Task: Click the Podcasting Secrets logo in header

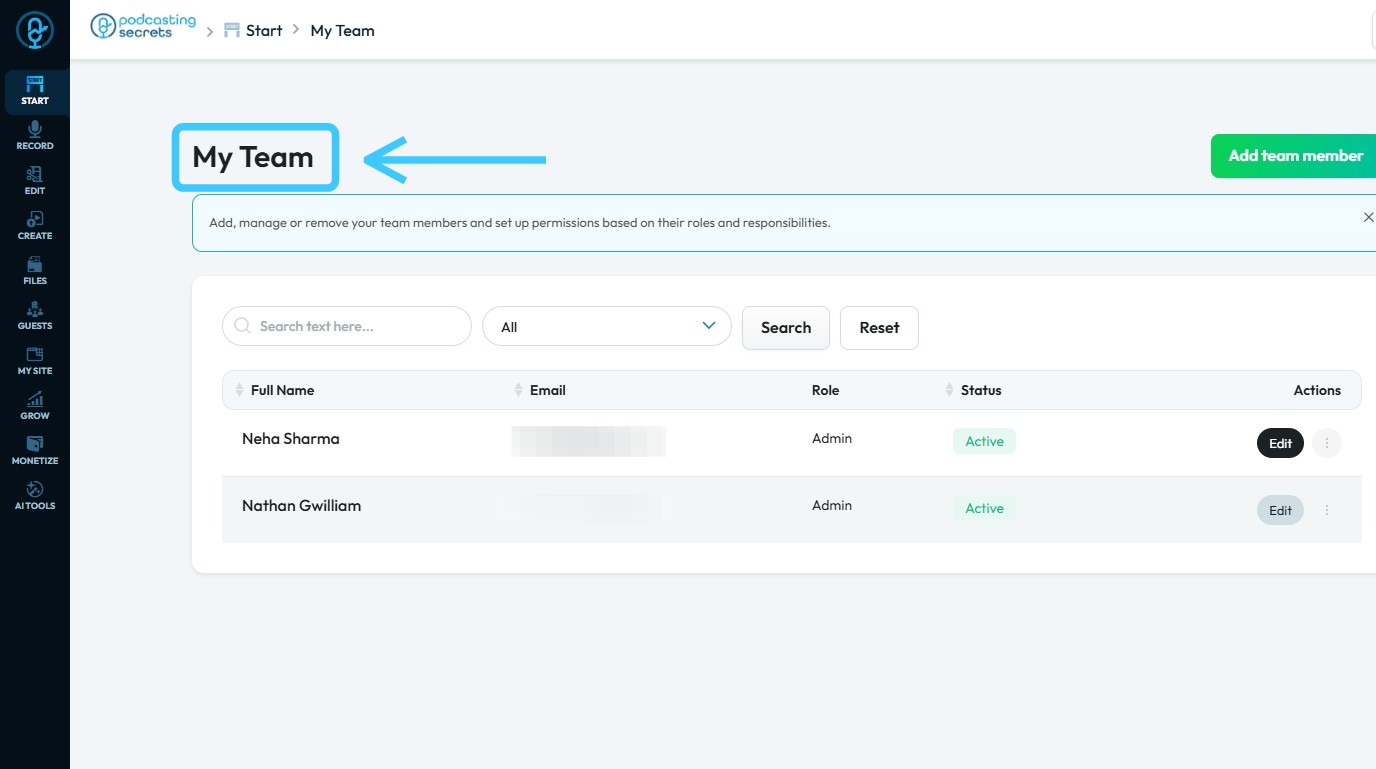Action: (x=143, y=27)
